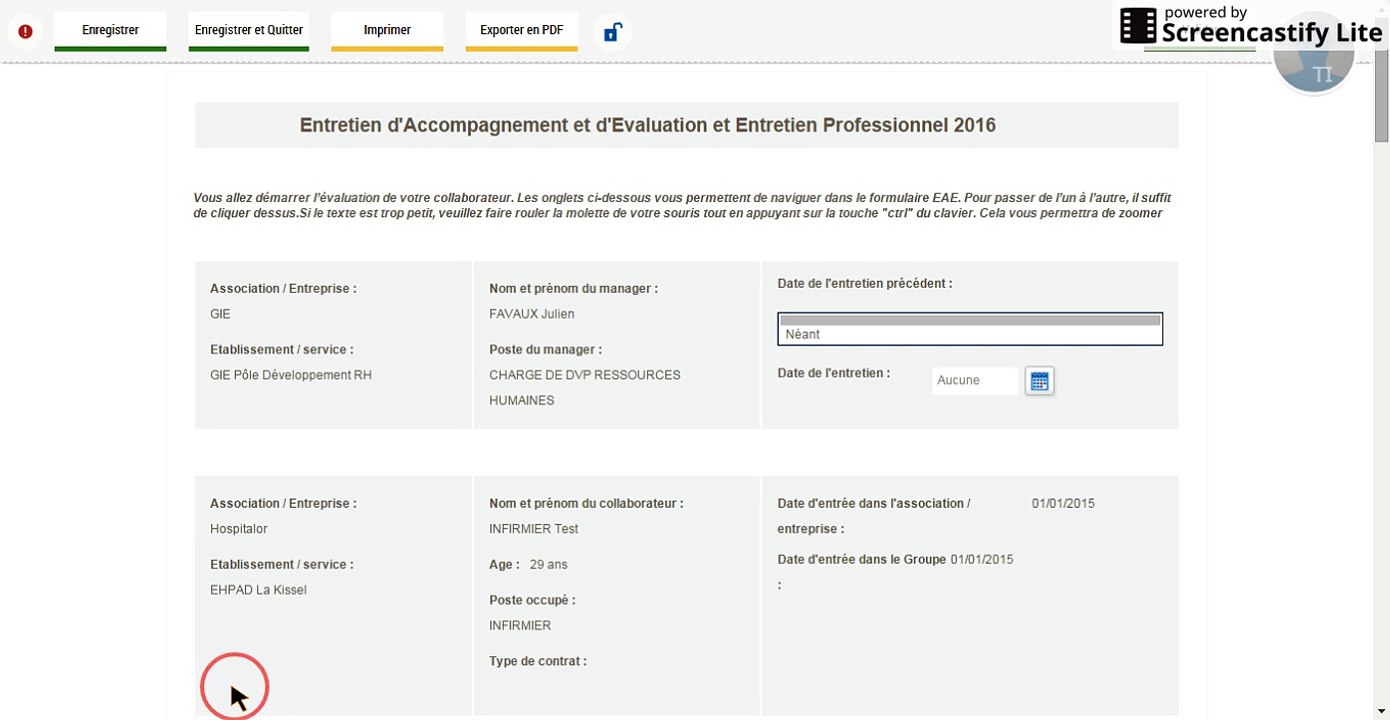
Task: Click the Date de l'entretien précédent label
Action: coord(865,284)
